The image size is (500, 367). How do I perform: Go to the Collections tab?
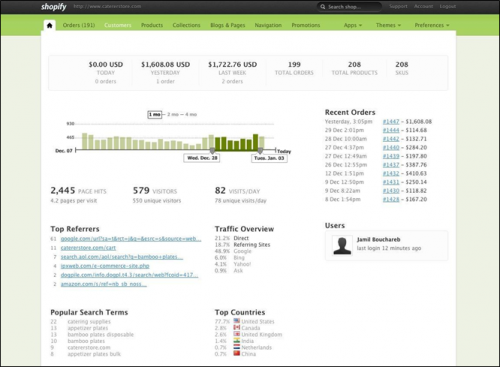[186, 25]
